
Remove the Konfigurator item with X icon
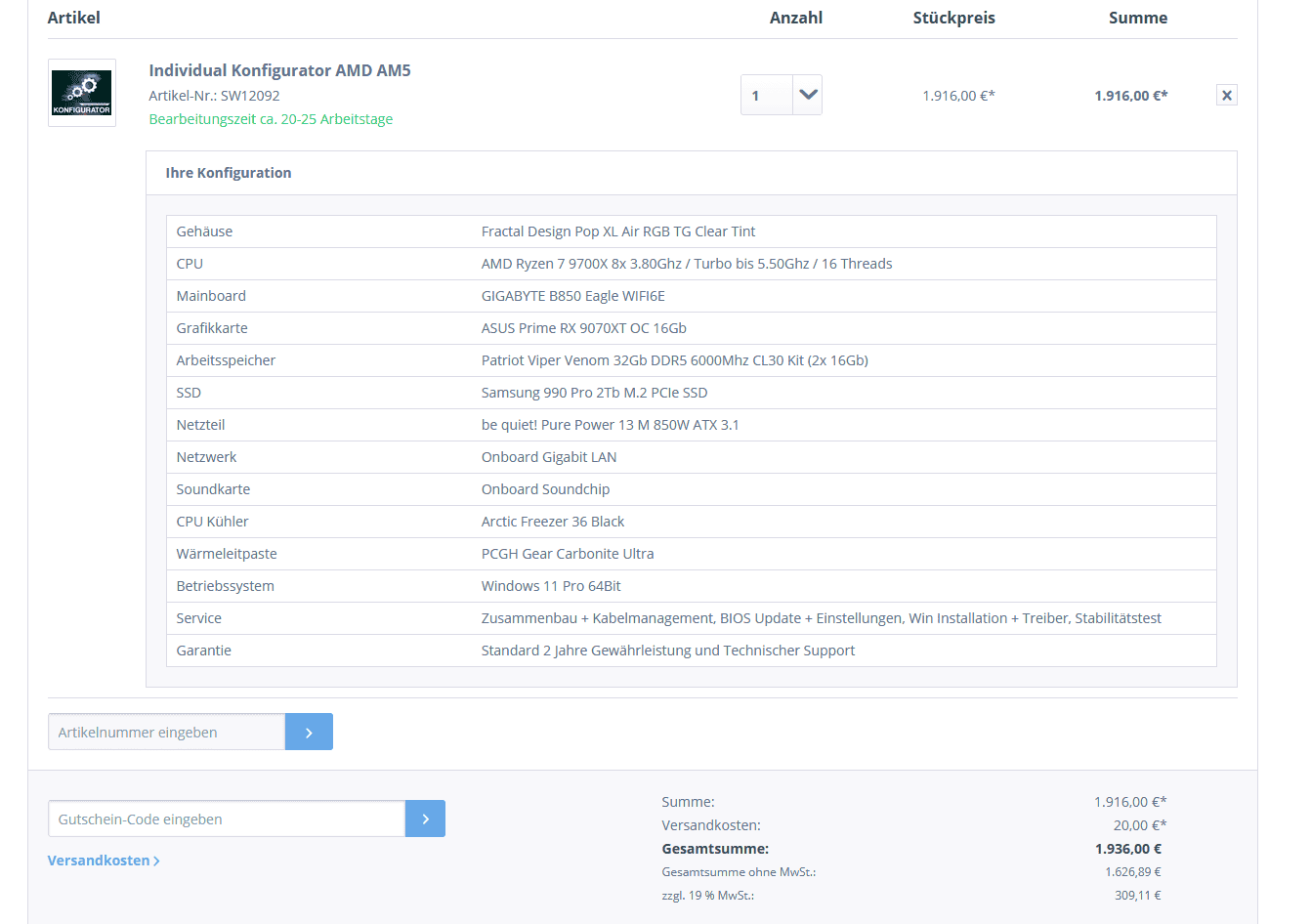[1226, 95]
